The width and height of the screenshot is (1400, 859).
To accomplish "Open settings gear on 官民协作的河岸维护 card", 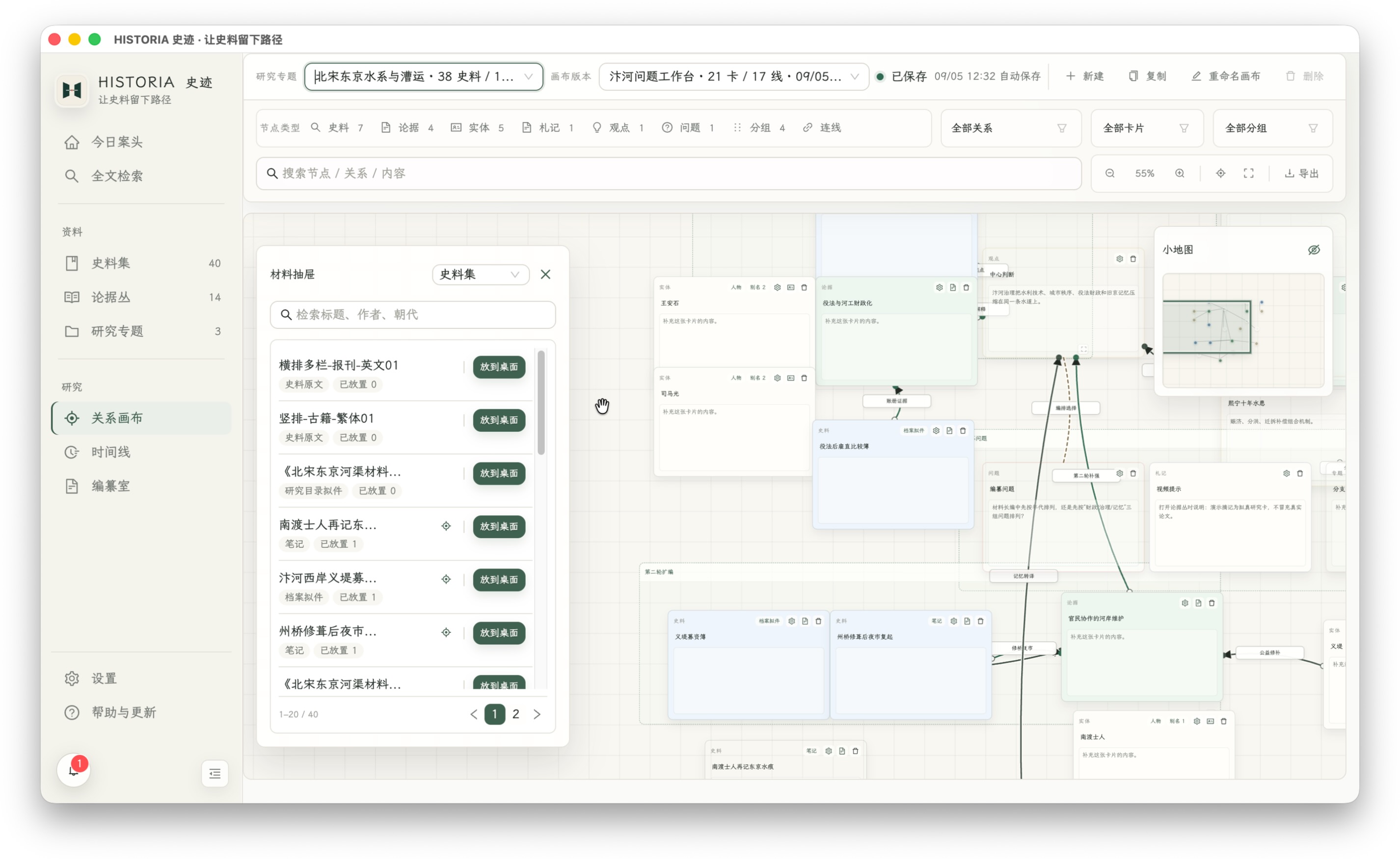I will pos(1185,603).
